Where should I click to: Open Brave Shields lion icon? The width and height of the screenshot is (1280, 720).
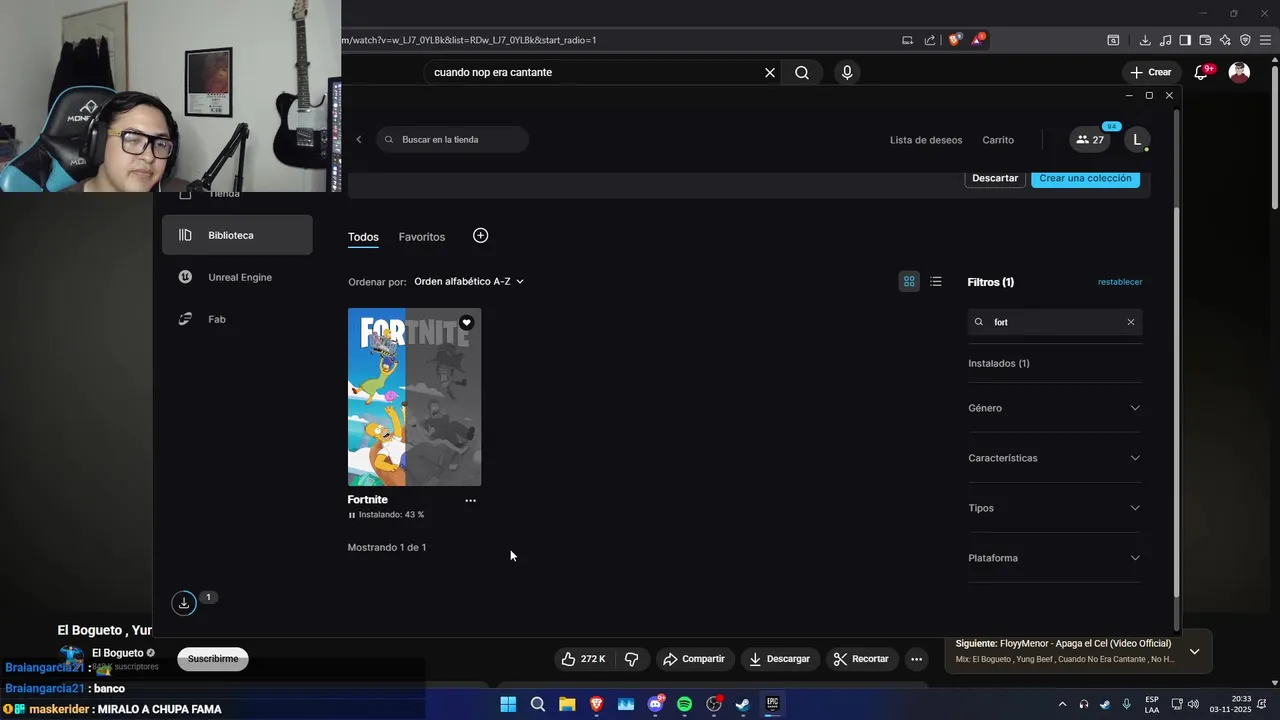click(954, 40)
